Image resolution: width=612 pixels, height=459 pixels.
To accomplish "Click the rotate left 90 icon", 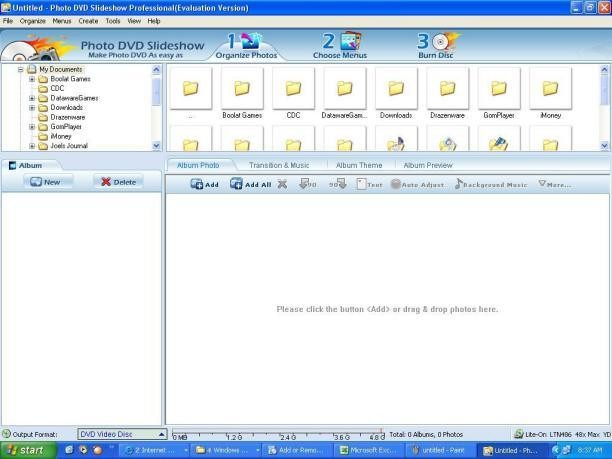I will 308,184.
